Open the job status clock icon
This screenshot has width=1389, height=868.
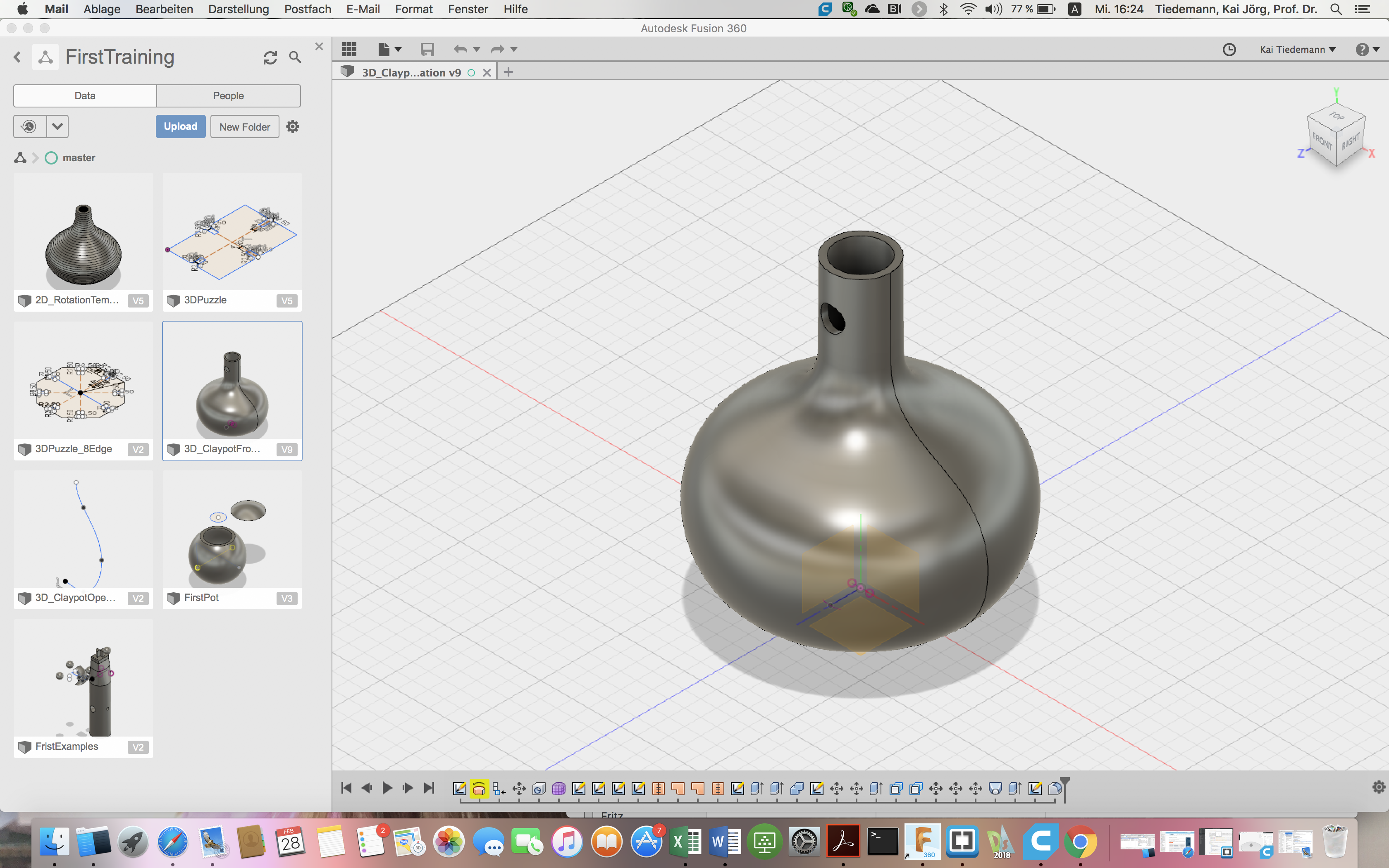point(1229,49)
